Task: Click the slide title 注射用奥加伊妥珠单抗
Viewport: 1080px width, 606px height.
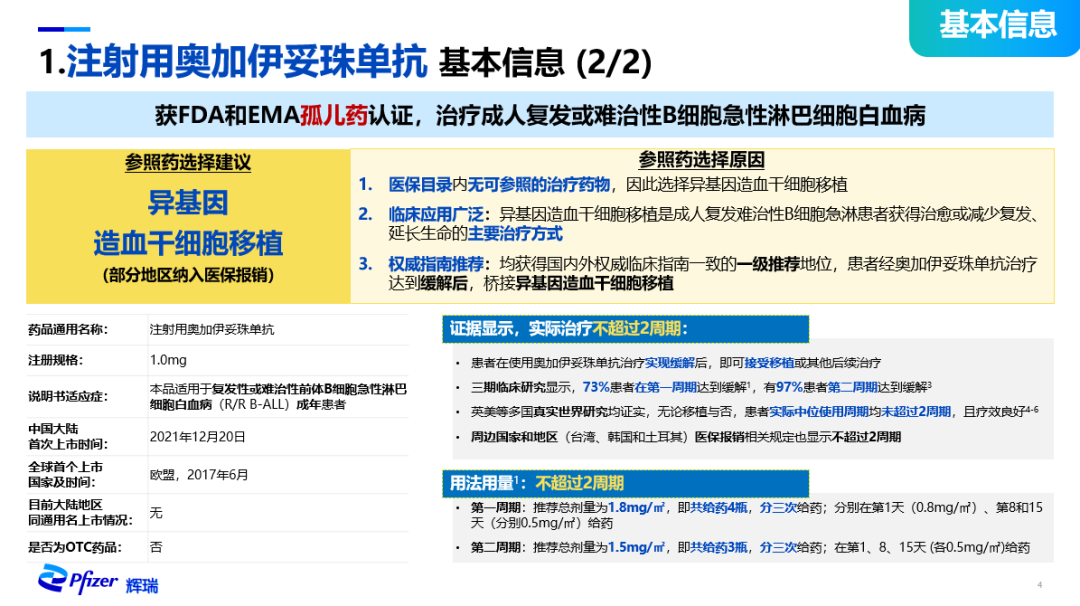Action: click(x=247, y=62)
